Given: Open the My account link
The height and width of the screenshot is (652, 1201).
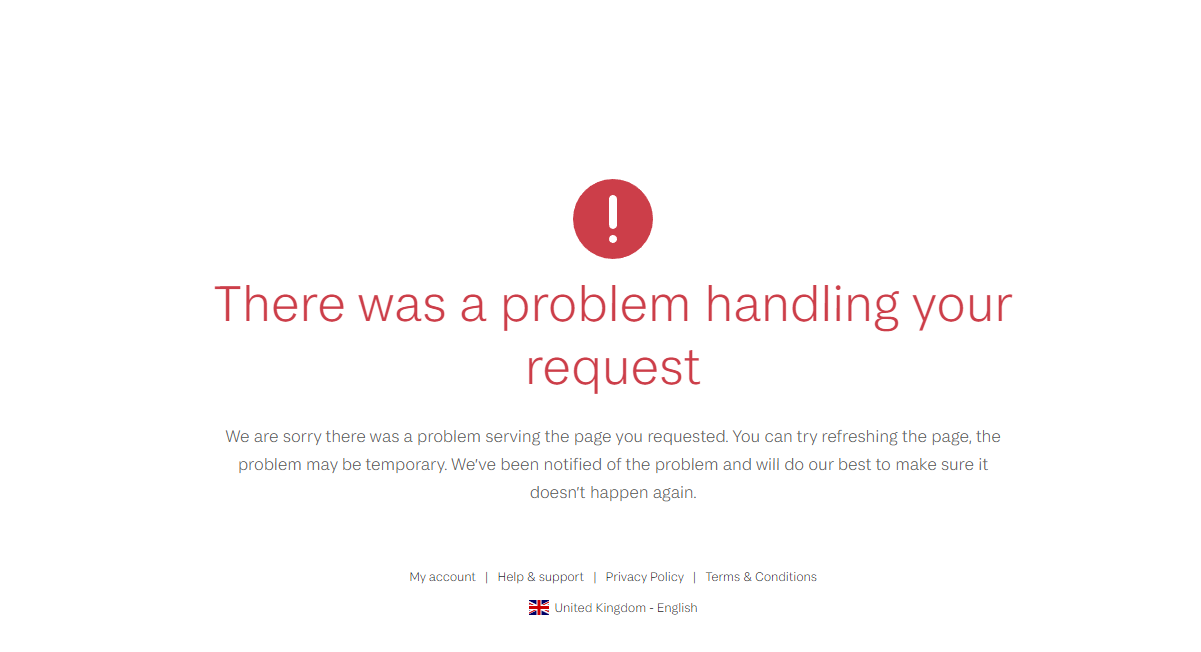Looking at the screenshot, I should click(442, 577).
